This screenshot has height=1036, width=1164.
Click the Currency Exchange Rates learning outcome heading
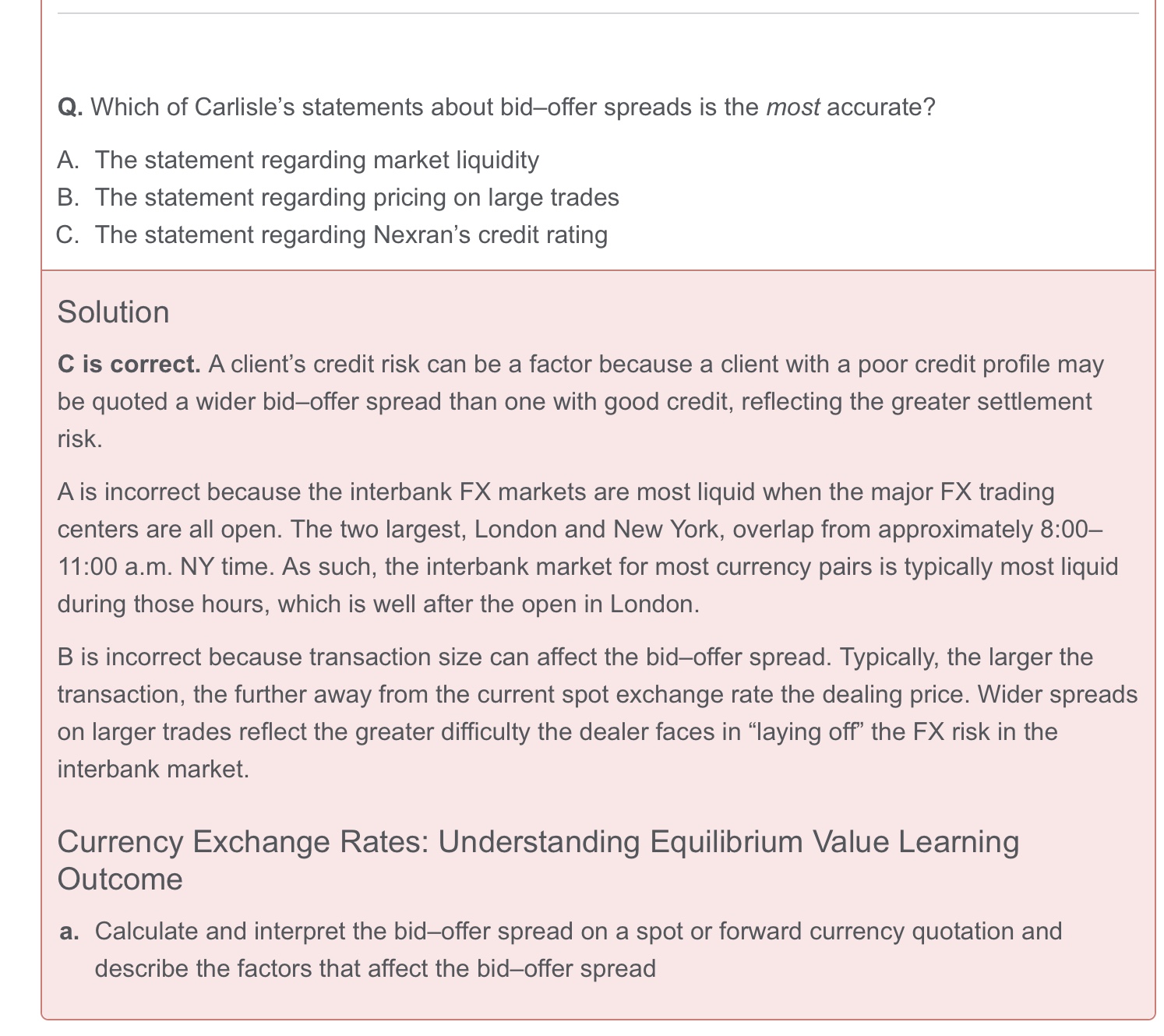pyautogui.click(x=538, y=861)
